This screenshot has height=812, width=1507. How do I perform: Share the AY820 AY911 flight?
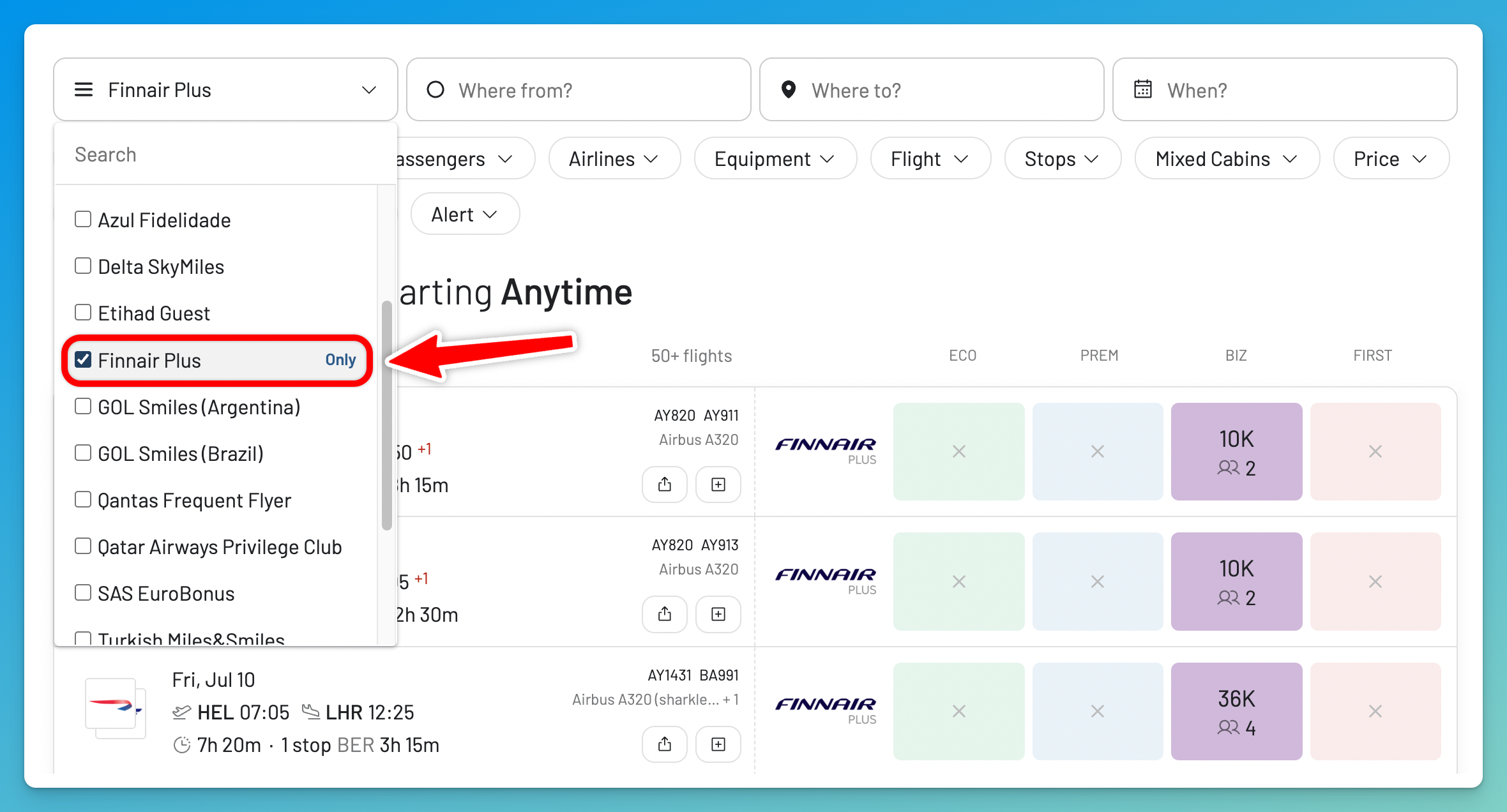pyautogui.click(x=665, y=485)
